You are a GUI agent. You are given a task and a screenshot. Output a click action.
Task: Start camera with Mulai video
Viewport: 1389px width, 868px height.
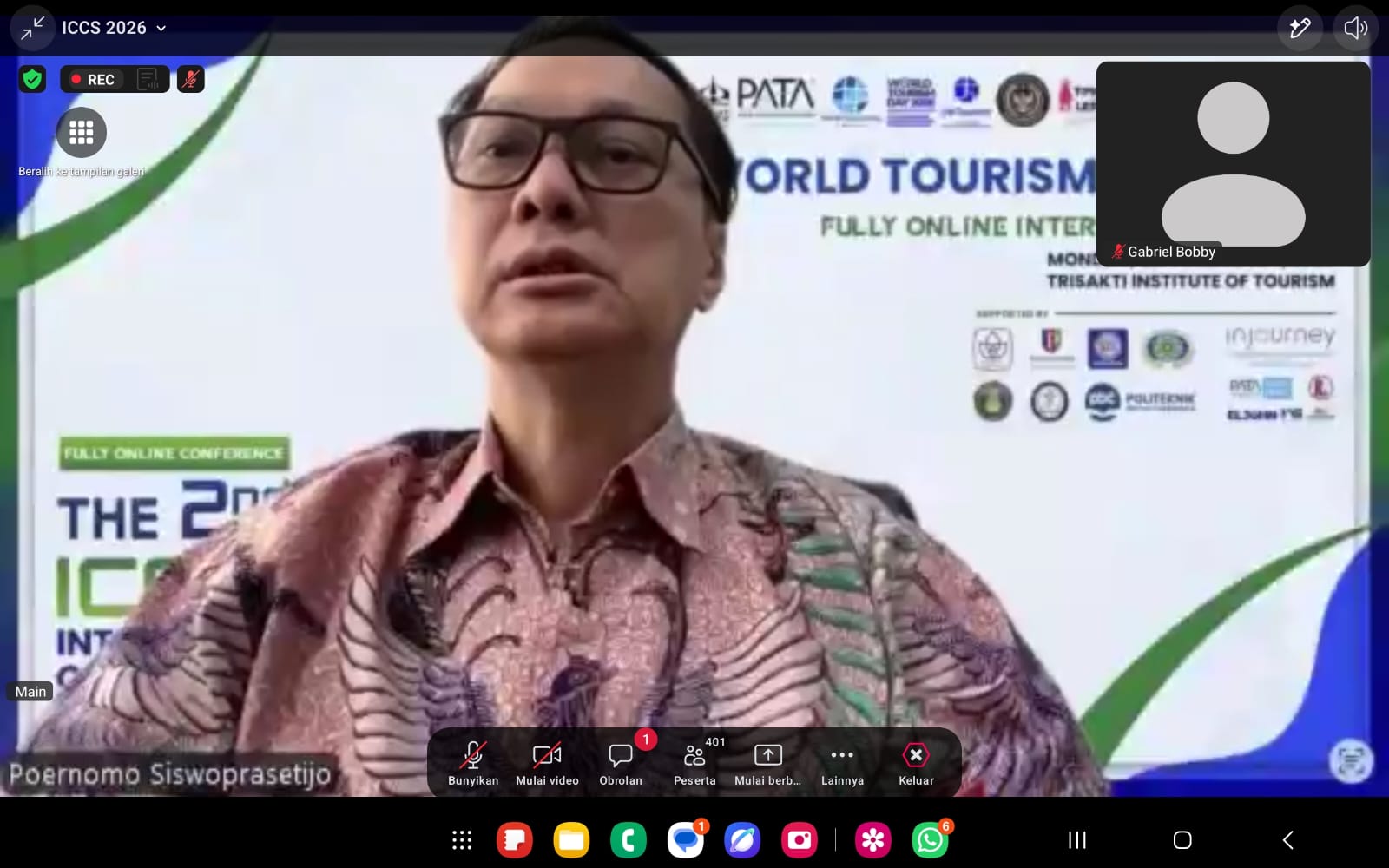pyautogui.click(x=547, y=763)
